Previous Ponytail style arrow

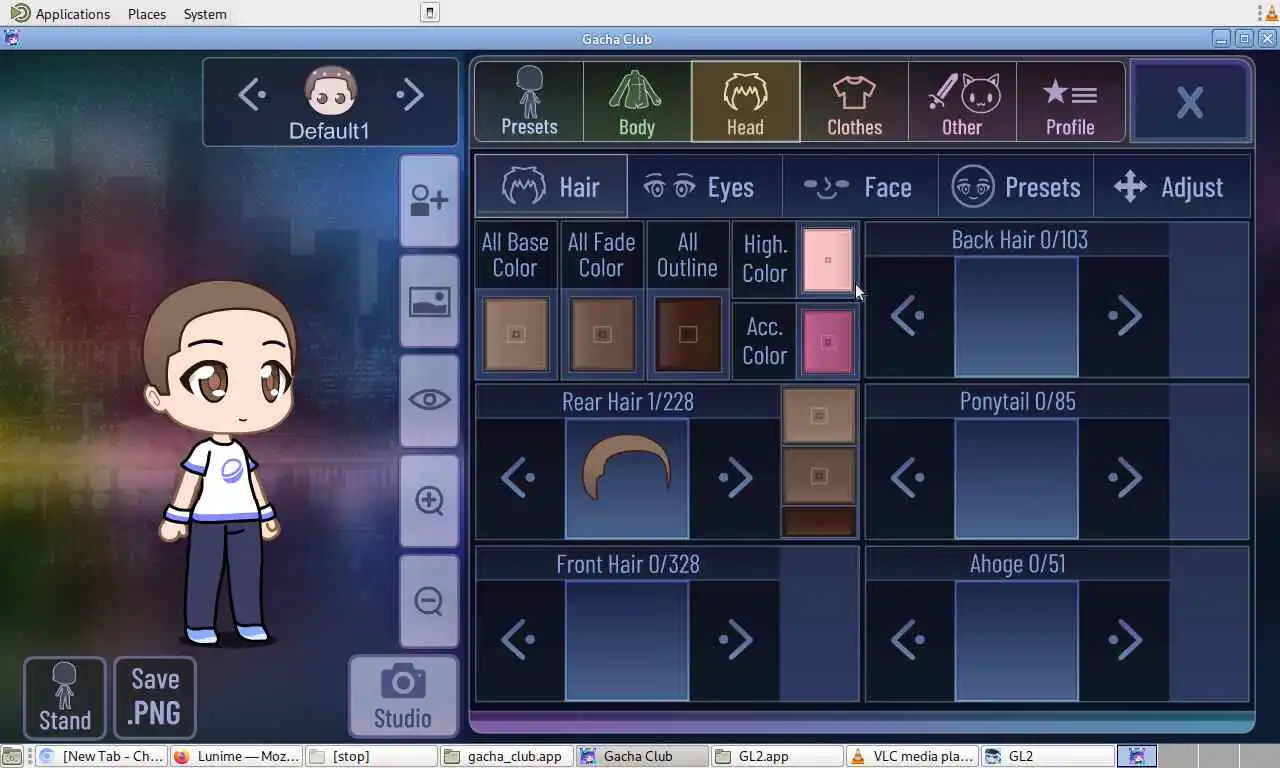coord(908,478)
